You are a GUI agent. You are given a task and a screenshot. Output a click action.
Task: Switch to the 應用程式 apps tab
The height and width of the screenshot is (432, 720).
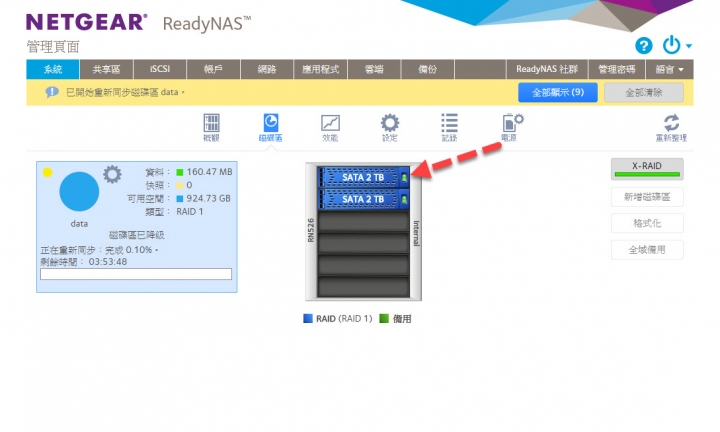pyautogui.click(x=321, y=69)
